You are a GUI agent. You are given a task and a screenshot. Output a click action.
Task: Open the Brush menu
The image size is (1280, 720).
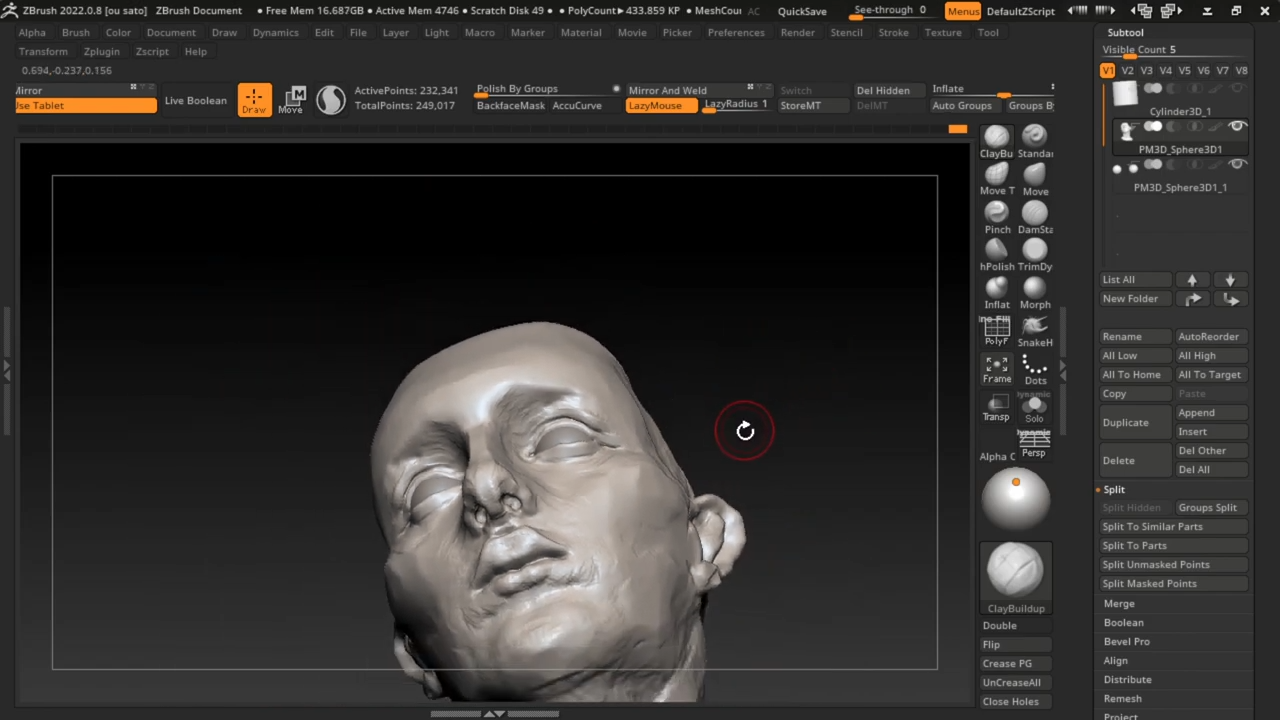[x=75, y=32]
